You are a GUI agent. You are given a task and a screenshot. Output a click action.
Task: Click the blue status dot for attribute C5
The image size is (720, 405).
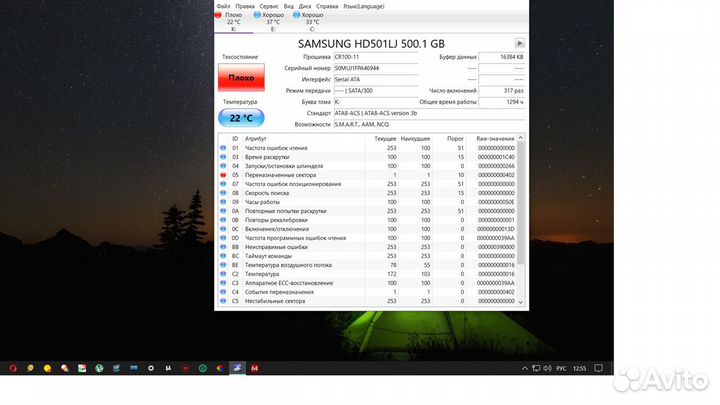click(223, 301)
